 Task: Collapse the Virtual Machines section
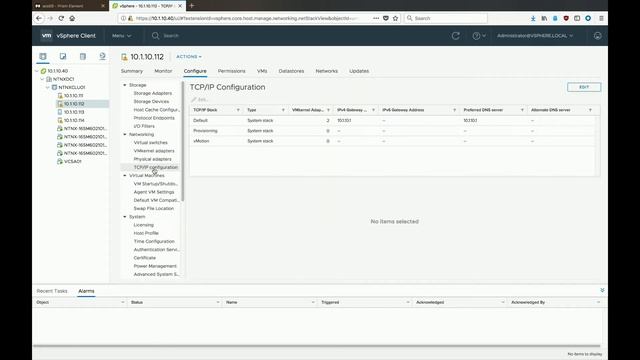(125, 176)
